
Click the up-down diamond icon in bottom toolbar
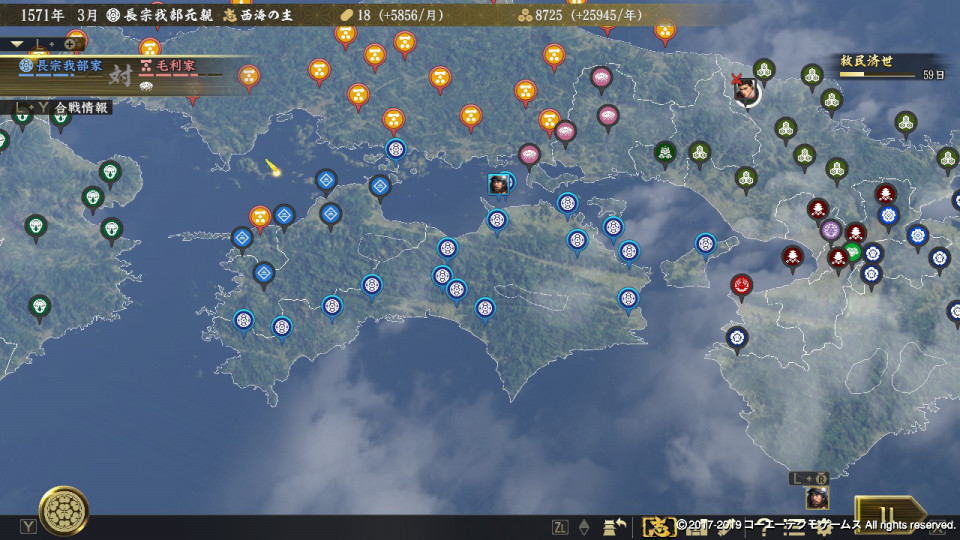click(584, 527)
